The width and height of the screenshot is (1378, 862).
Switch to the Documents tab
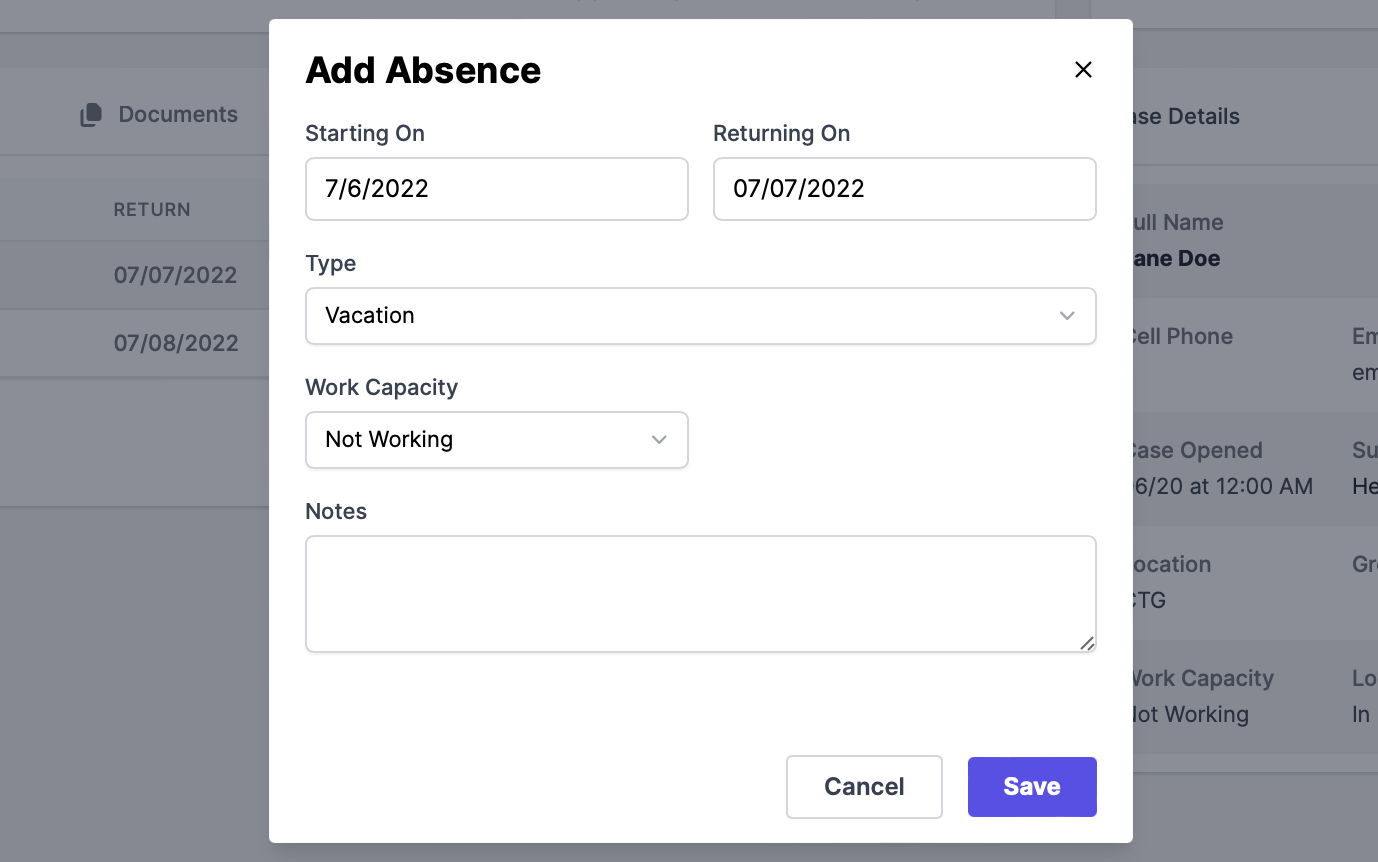[x=159, y=115]
